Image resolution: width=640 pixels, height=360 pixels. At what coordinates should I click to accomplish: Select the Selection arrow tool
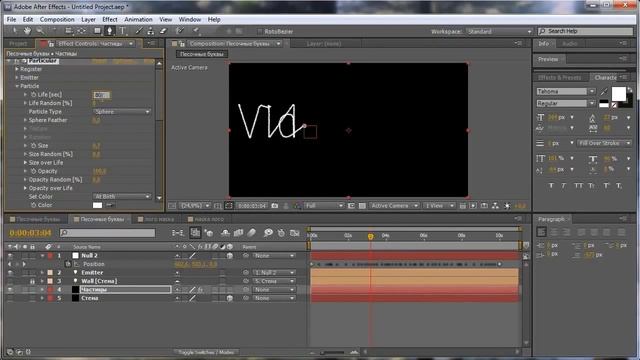coord(15,31)
